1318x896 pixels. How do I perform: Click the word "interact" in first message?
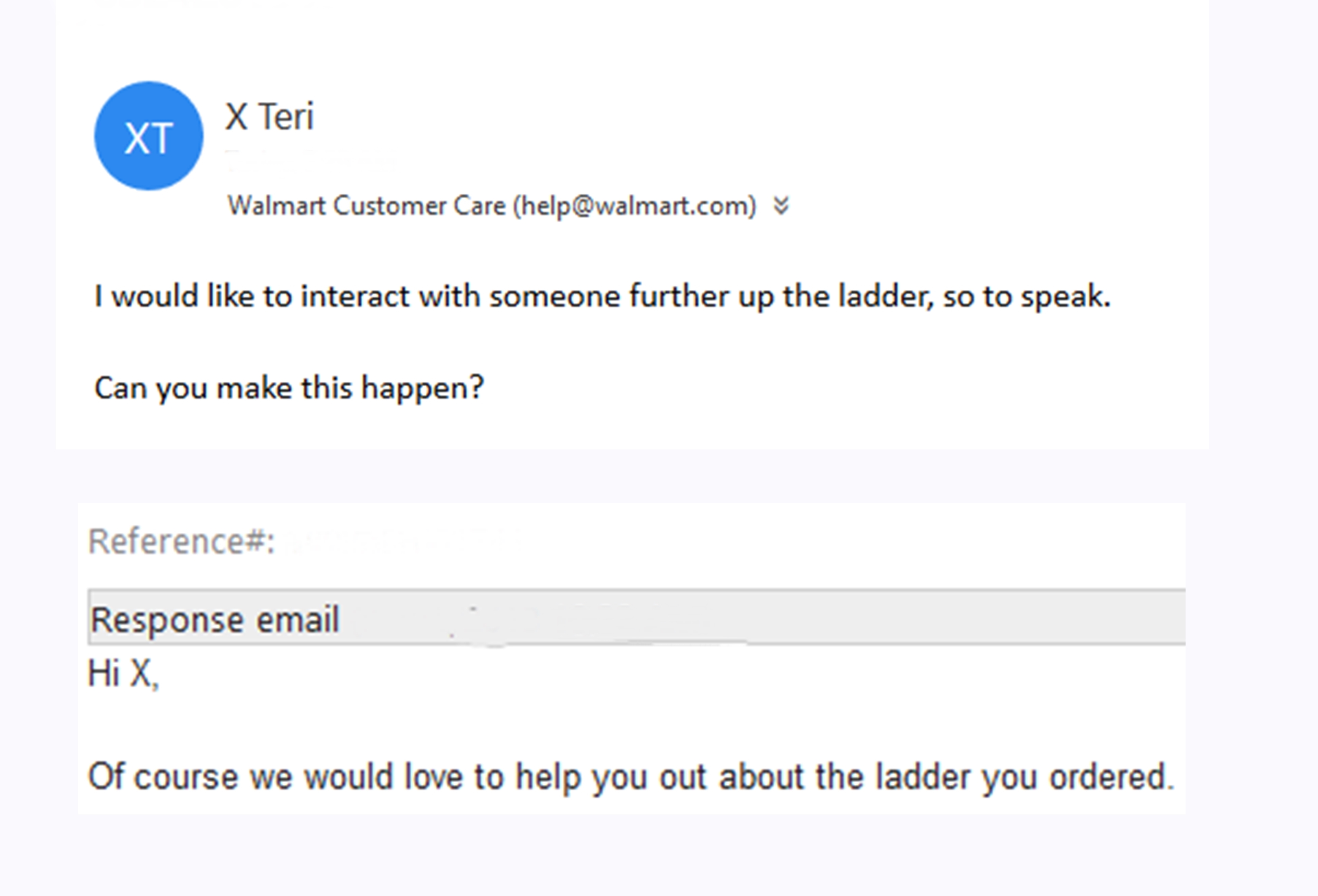coord(354,296)
